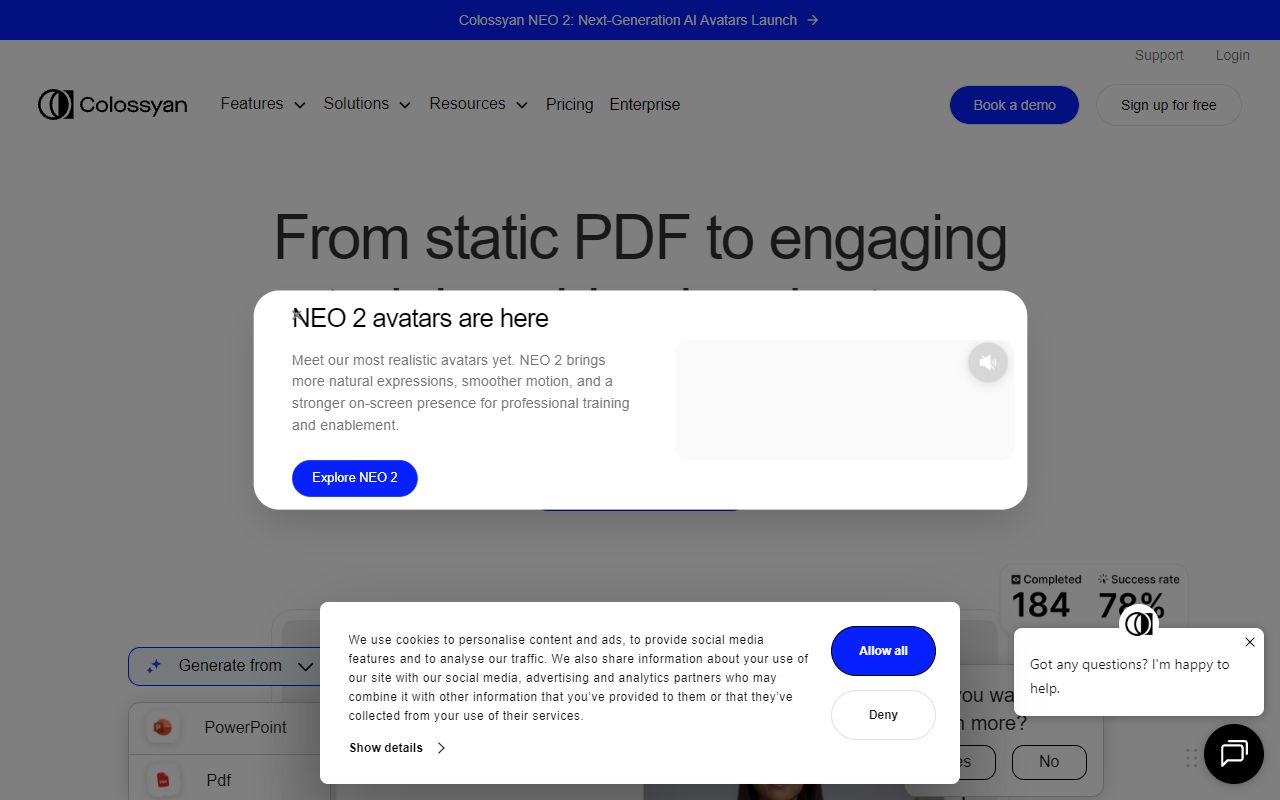Show details of cookie consent

[x=397, y=748]
